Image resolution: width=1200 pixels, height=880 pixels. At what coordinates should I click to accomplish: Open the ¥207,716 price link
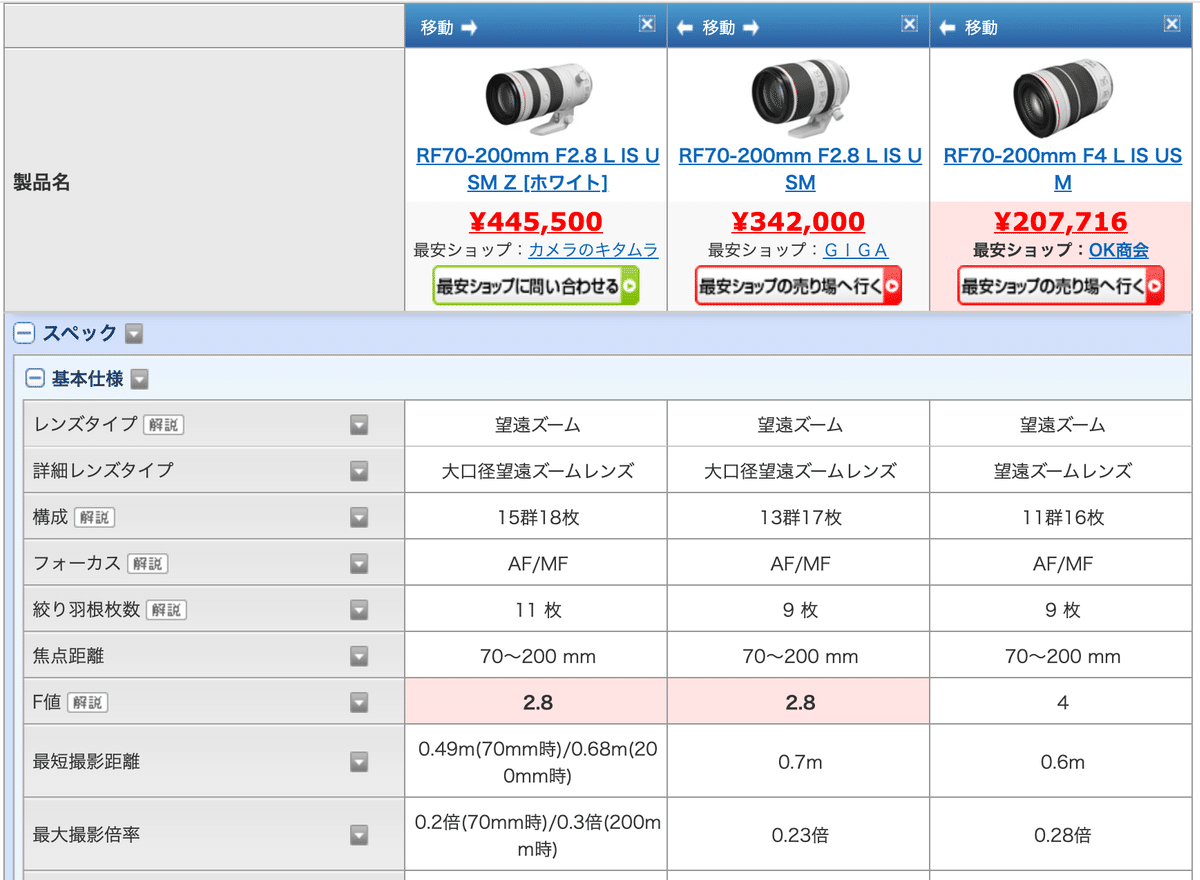[1061, 221]
